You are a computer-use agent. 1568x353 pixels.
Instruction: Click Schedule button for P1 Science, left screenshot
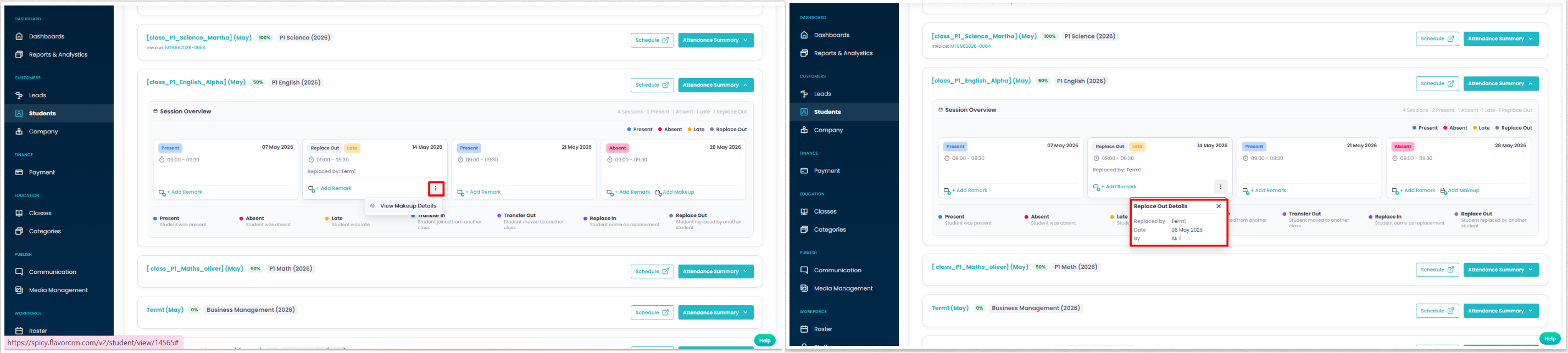click(652, 40)
